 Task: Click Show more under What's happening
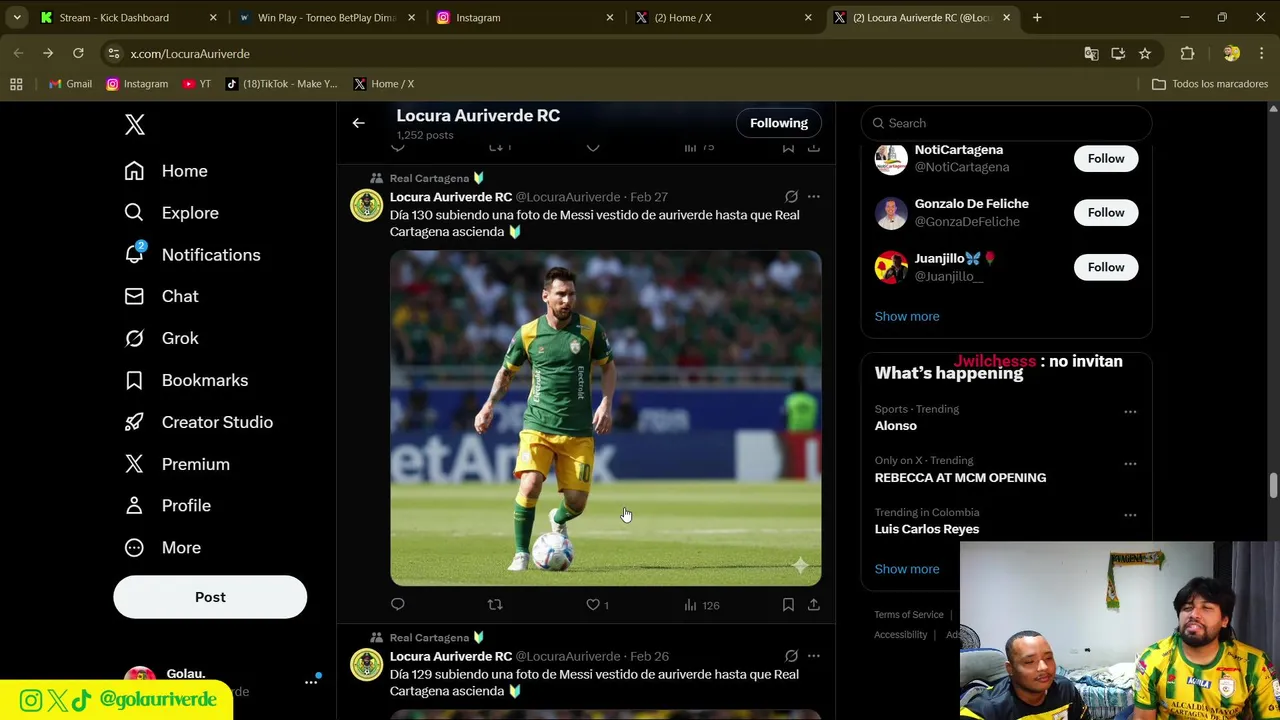(x=907, y=569)
